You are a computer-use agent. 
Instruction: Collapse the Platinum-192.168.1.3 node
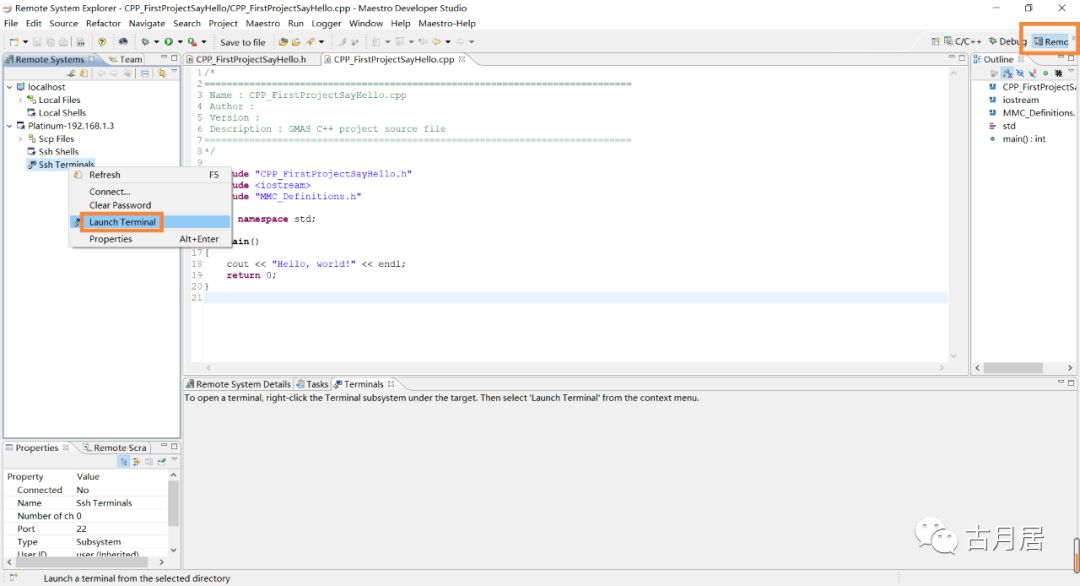coord(9,126)
